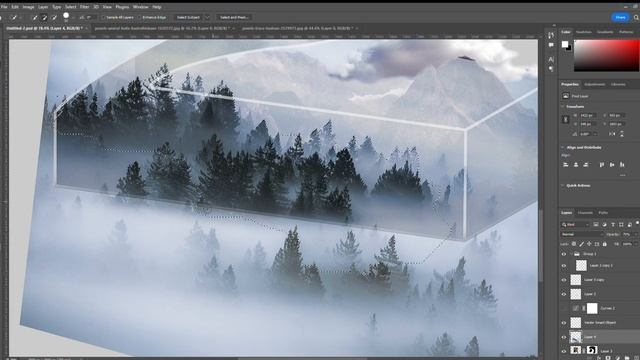The image size is (640, 360).
Task: Open the brush preset picker circle
Action: coord(66,16)
